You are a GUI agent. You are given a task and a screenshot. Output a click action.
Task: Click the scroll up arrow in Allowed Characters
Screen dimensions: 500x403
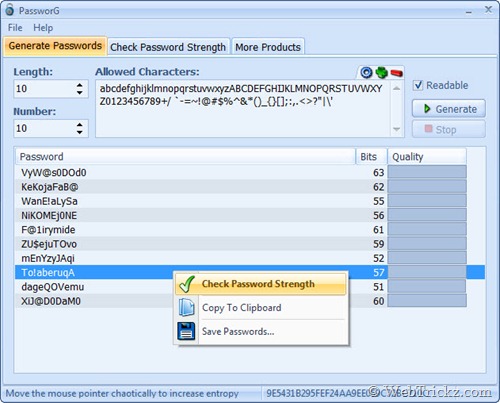(x=396, y=88)
